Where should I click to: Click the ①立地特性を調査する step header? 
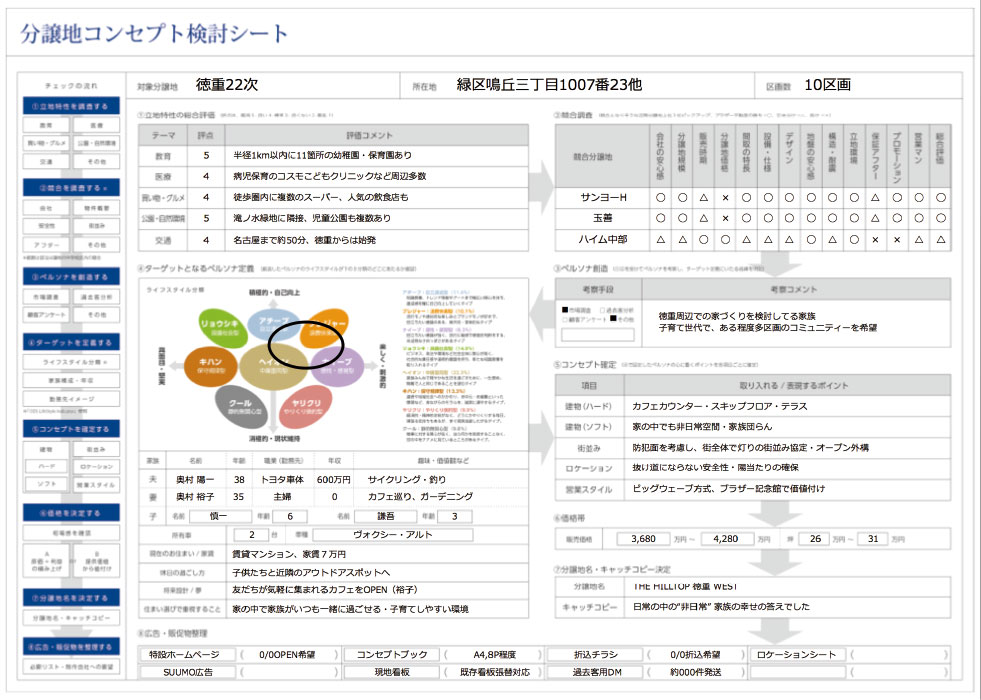point(71,106)
